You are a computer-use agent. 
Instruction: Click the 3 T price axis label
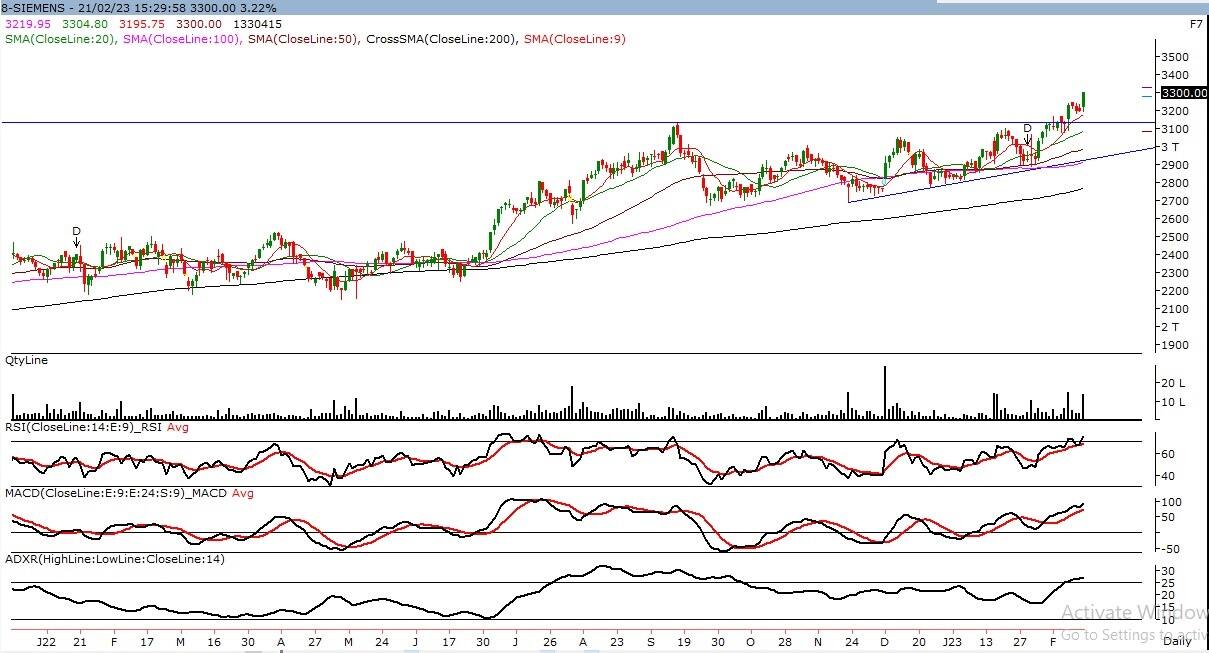pyautogui.click(x=1168, y=147)
